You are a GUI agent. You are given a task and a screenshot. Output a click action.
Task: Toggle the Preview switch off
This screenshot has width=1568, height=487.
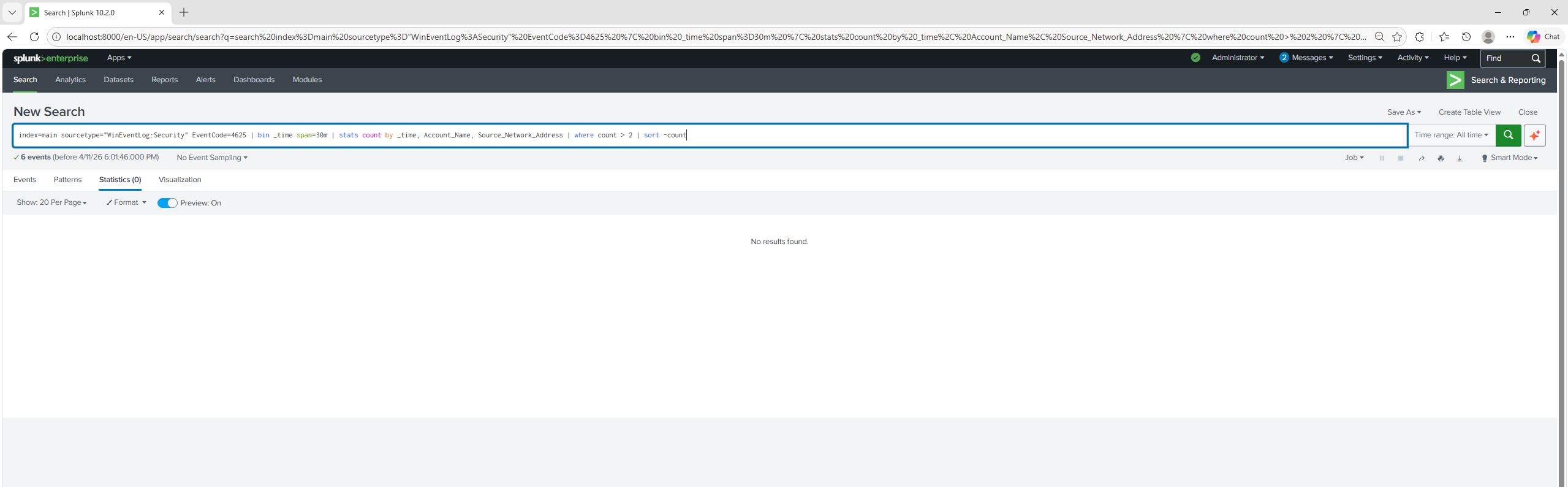pos(167,203)
